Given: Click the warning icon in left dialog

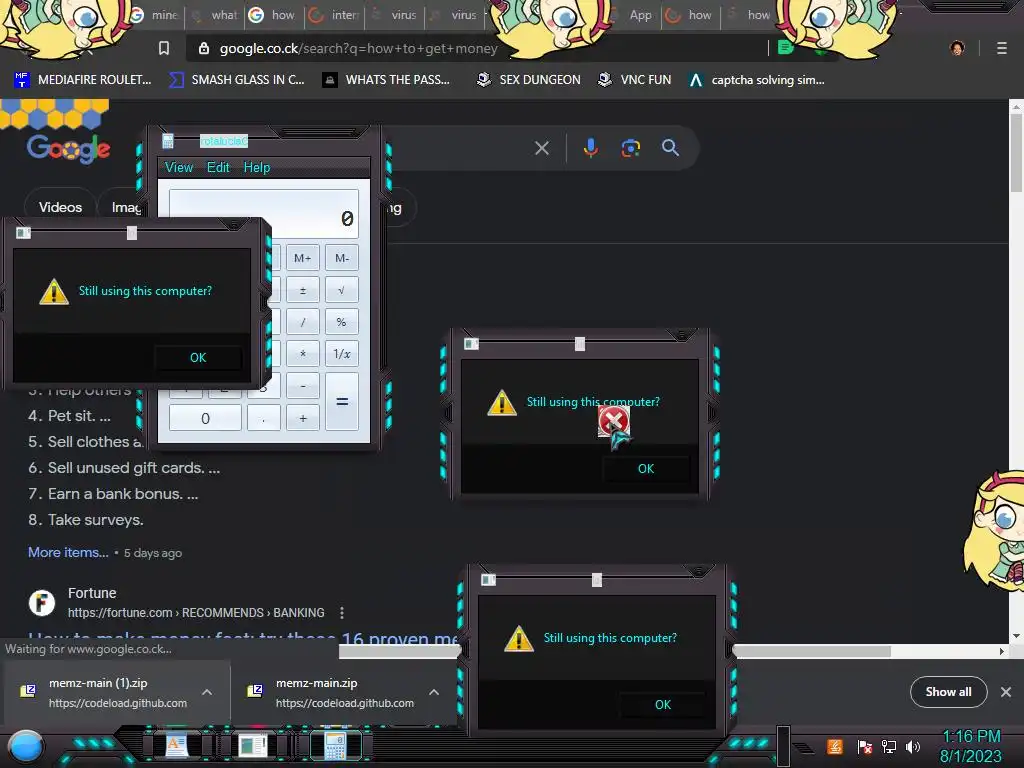Looking at the screenshot, I should (x=54, y=291).
